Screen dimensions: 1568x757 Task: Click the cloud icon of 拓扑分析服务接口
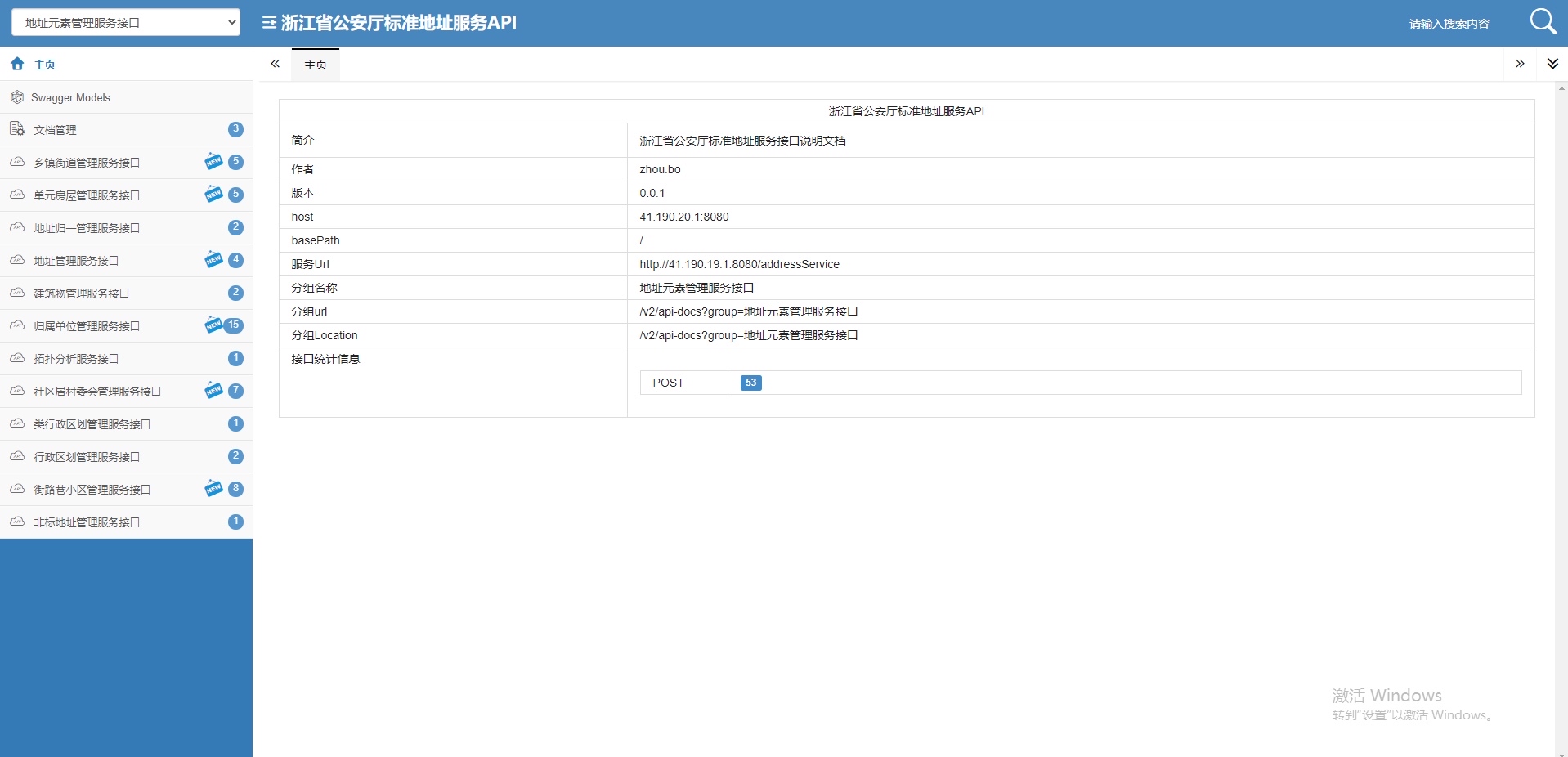[17, 358]
